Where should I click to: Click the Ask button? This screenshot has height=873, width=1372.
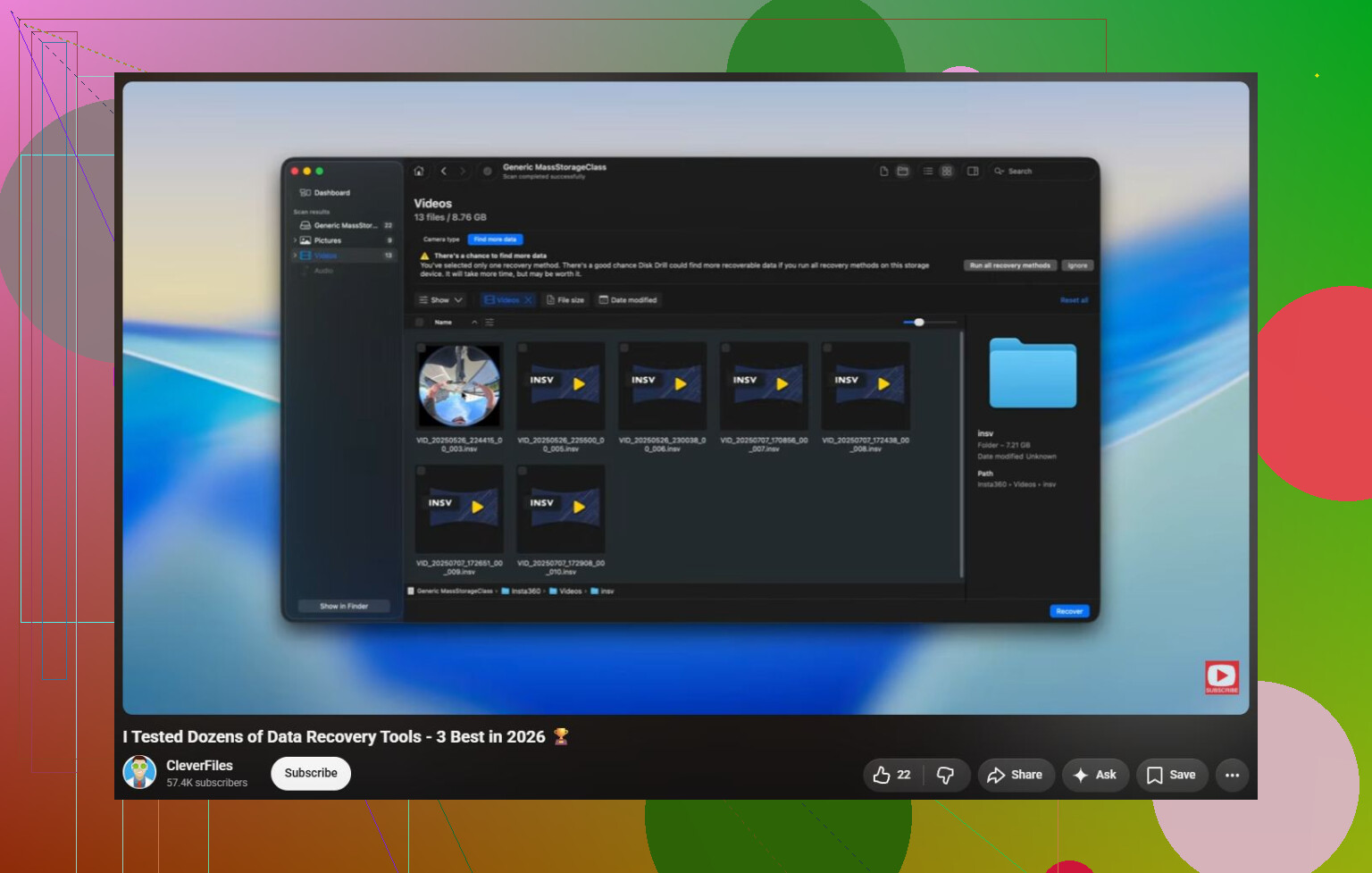click(1095, 775)
